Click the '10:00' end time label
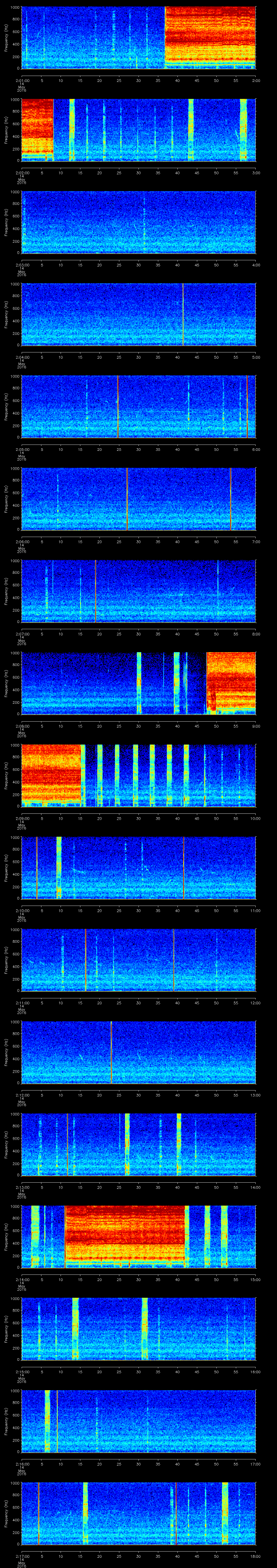 [x=255, y=818]
